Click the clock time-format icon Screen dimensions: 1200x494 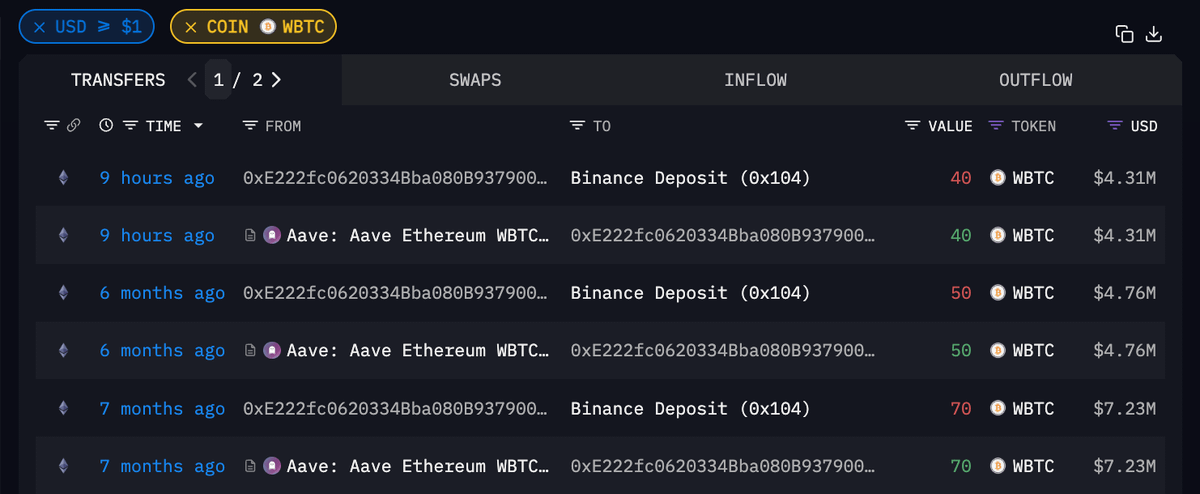(x=107, y=126)
